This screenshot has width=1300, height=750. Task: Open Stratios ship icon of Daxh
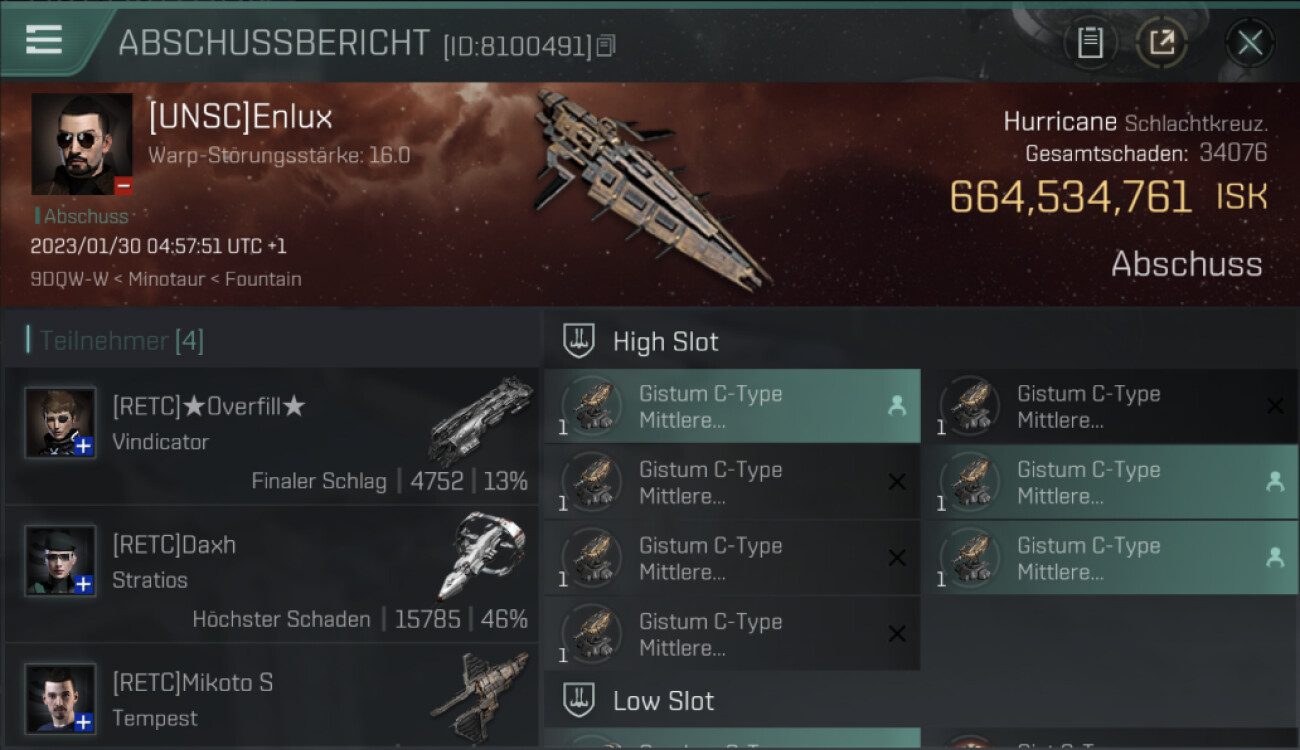(x=481, y=556)
